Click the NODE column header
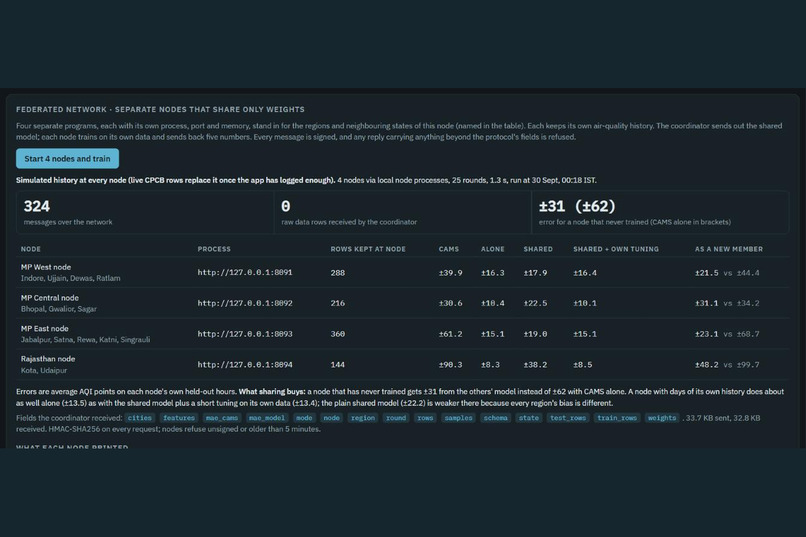Viewport: 806px width, 537px height. pyautogui.click(x=30, y=249)
